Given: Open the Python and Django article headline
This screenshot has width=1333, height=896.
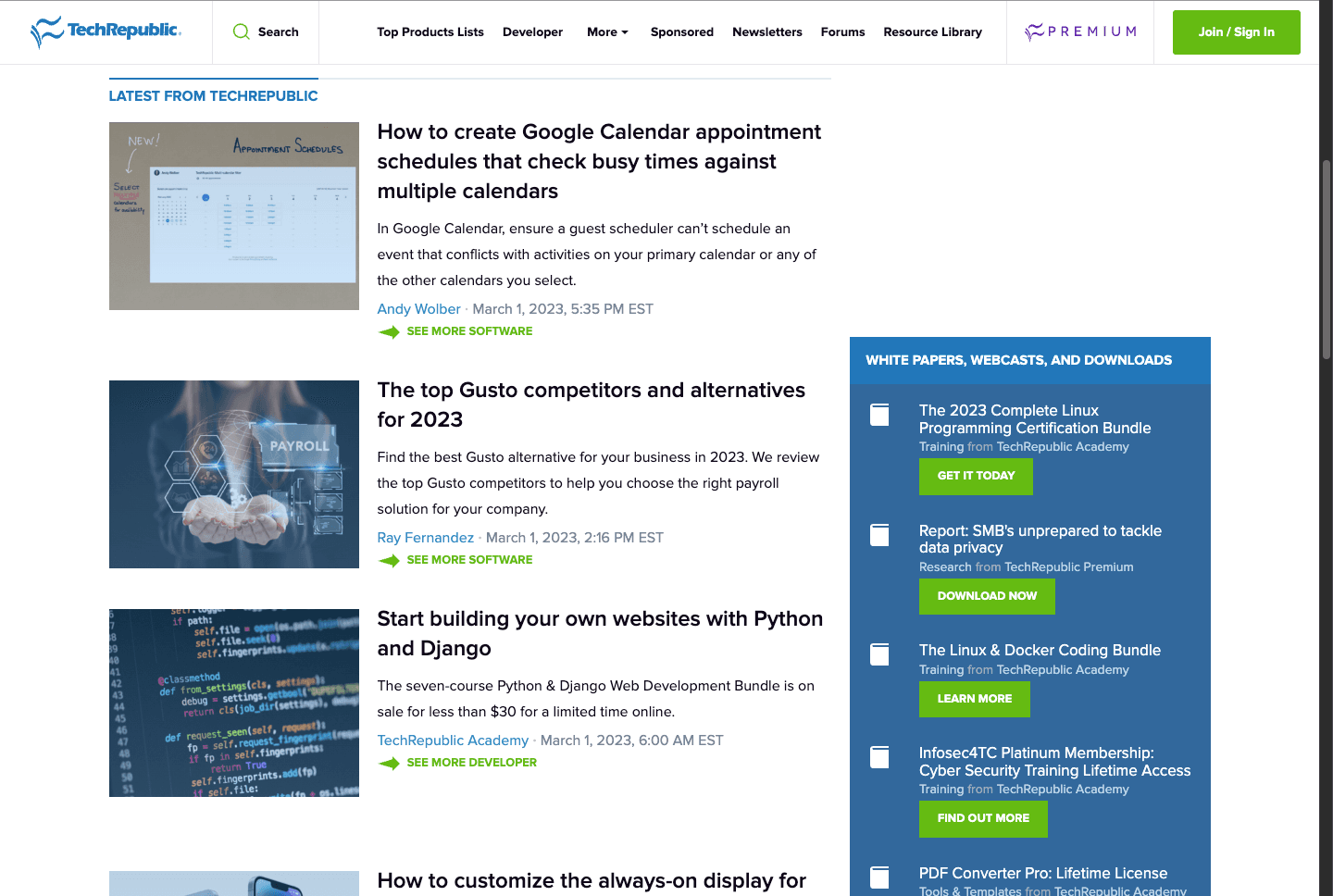Looking at the screenshot, I should point(600,634).
